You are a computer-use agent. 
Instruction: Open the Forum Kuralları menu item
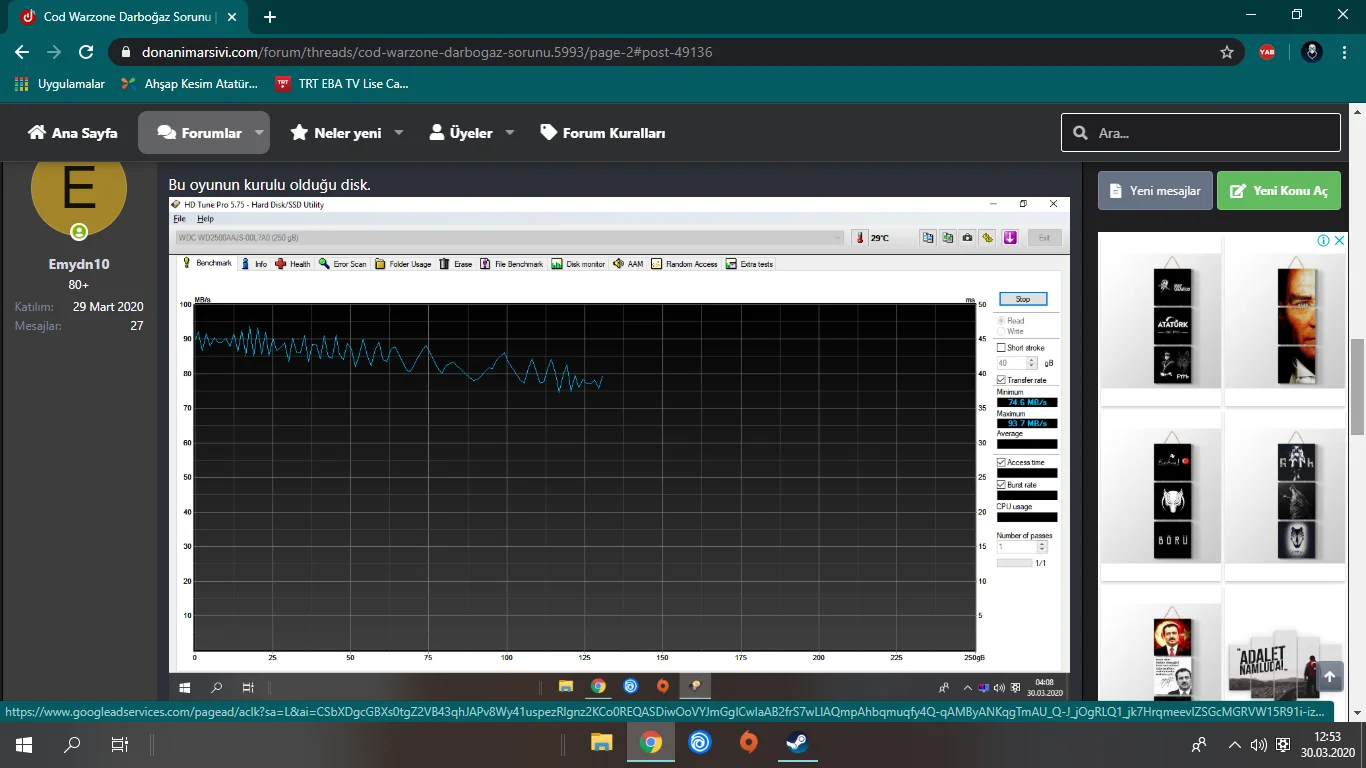tap(603, 133)
